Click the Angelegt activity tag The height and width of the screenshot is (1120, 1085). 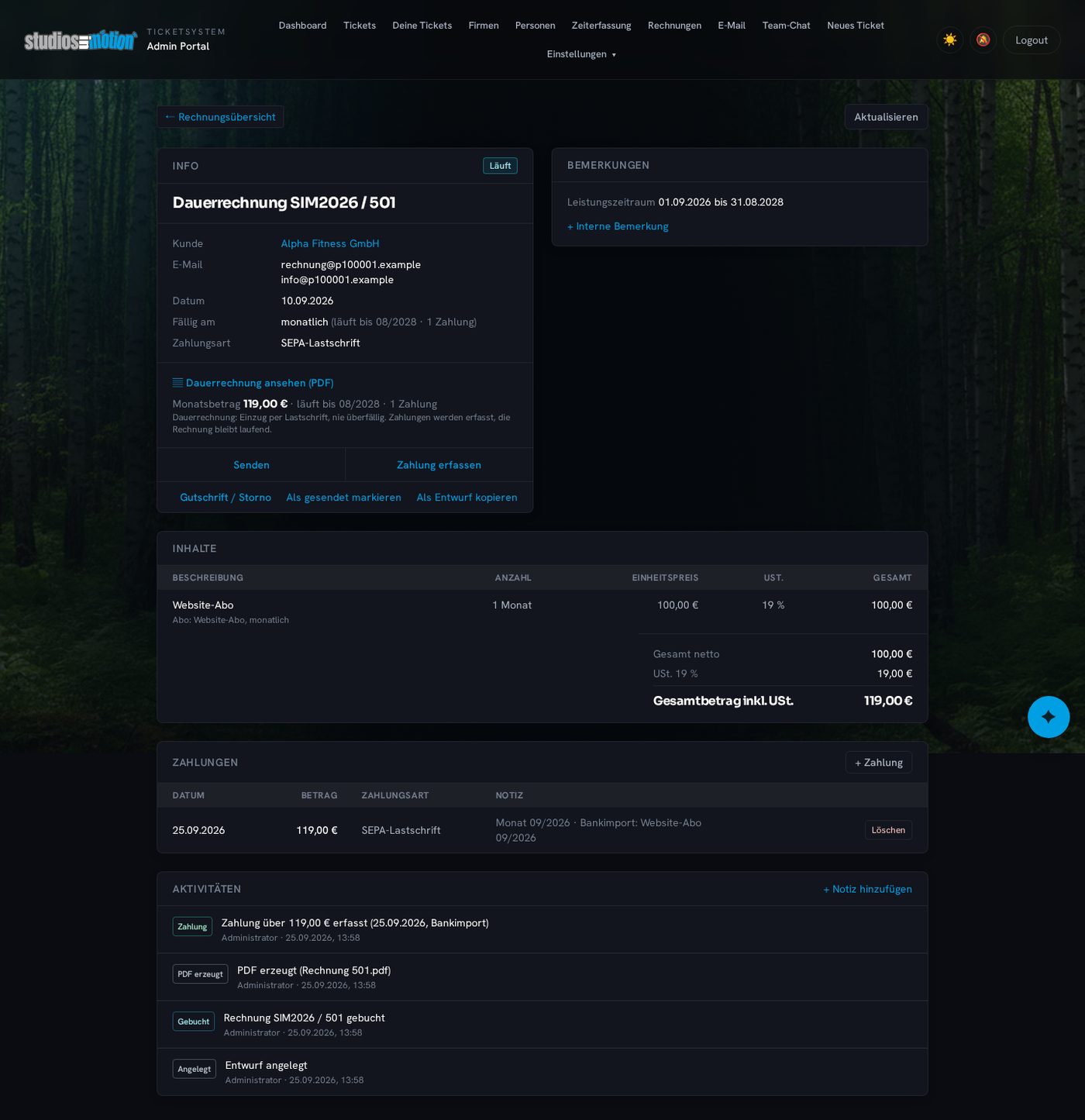coord(194,1069)
